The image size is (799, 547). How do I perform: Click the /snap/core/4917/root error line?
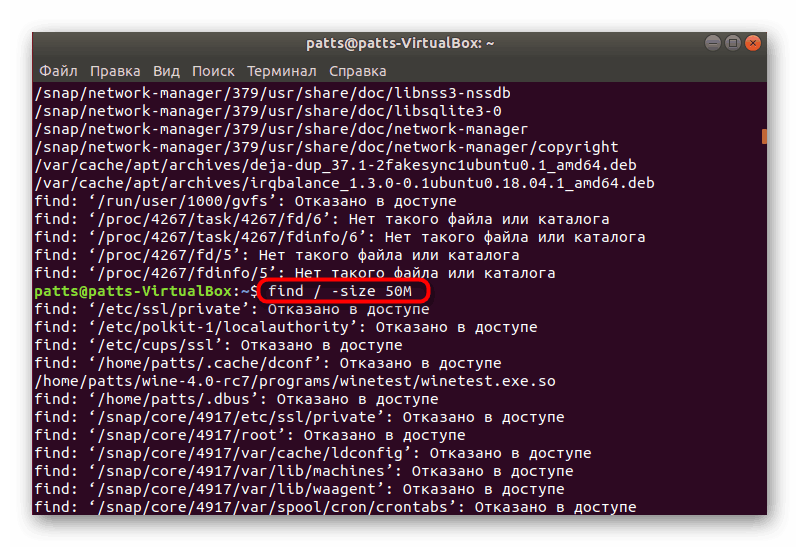(250, 435)
